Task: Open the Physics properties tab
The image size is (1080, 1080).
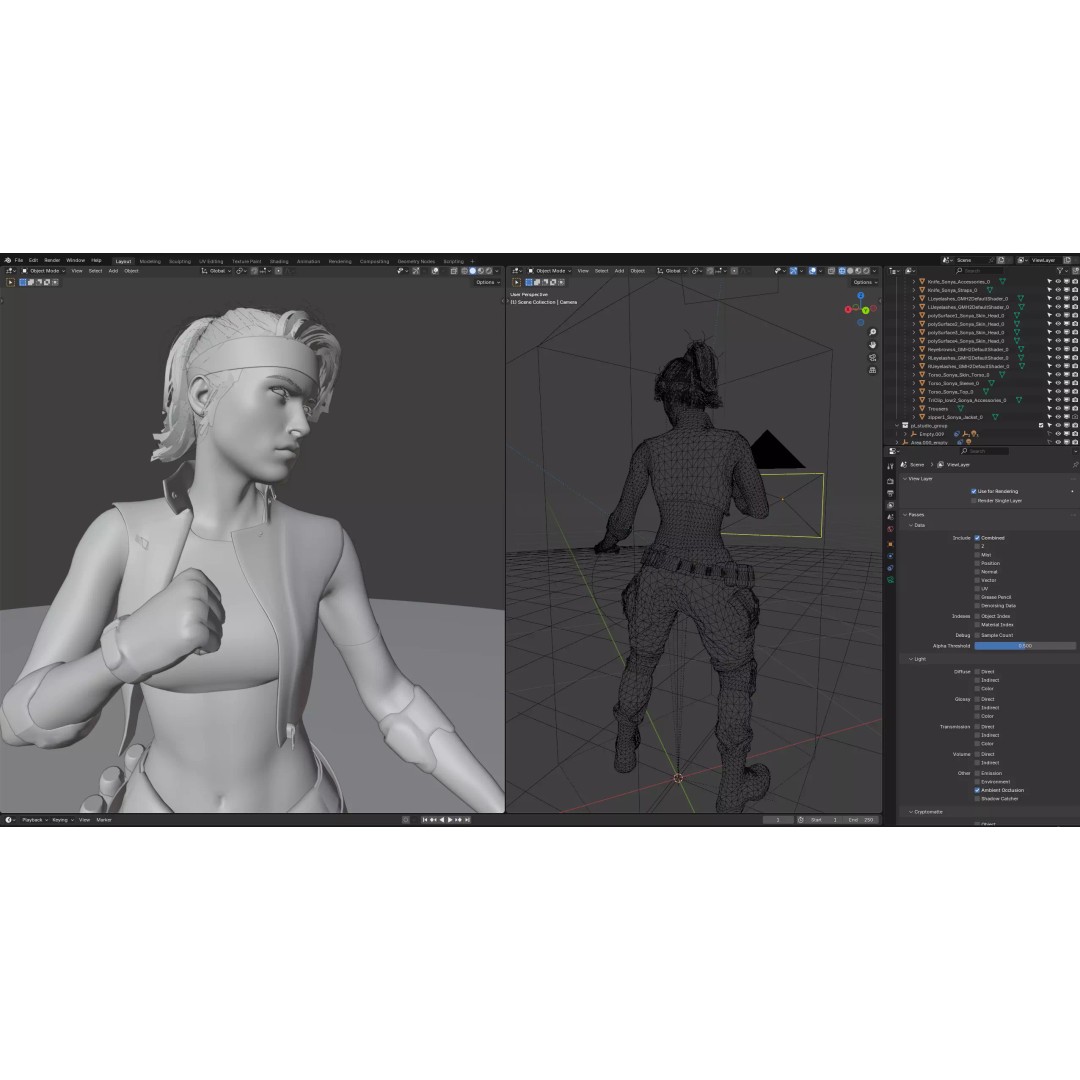Action: point(891,556)
